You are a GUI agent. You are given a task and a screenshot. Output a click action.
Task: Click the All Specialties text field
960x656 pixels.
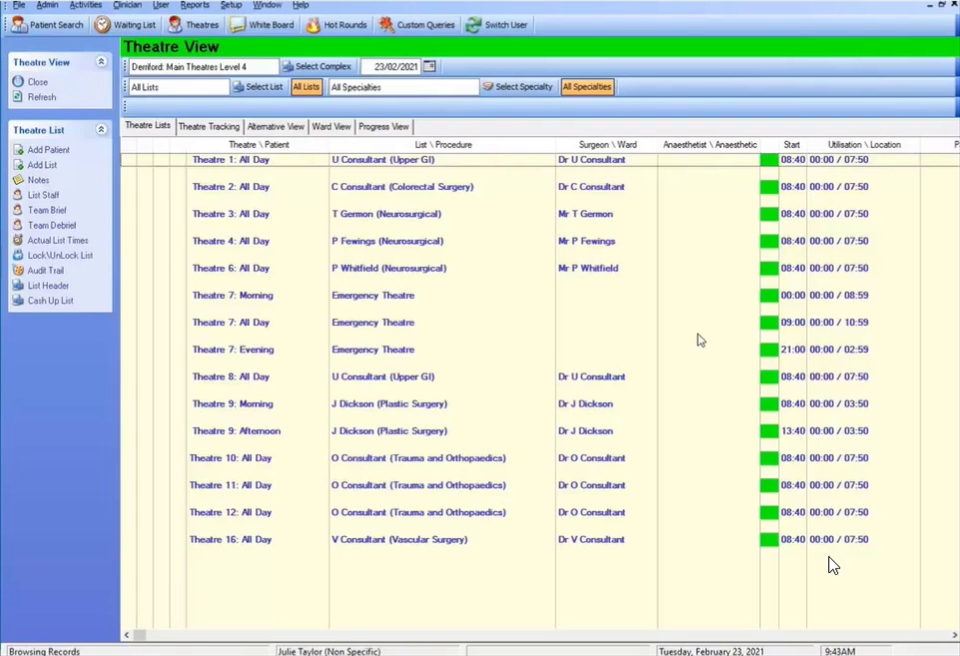pyautogui.click(x=403, y=87)
